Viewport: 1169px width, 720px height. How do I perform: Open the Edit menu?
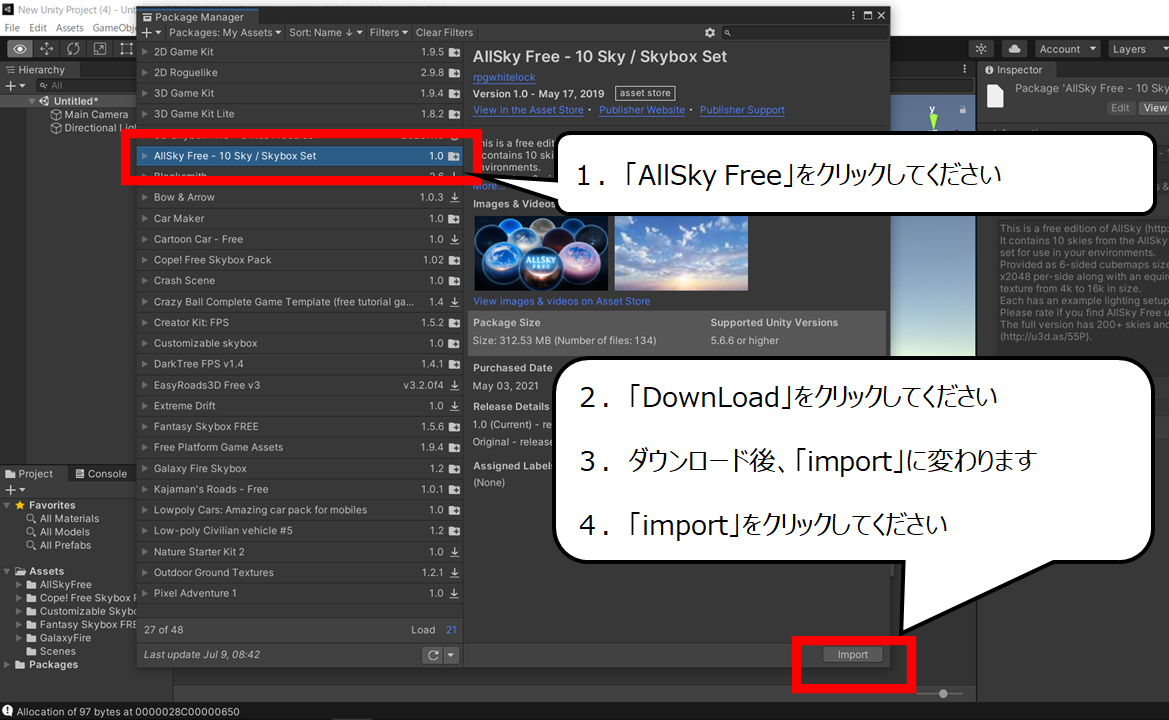[38, 28]
